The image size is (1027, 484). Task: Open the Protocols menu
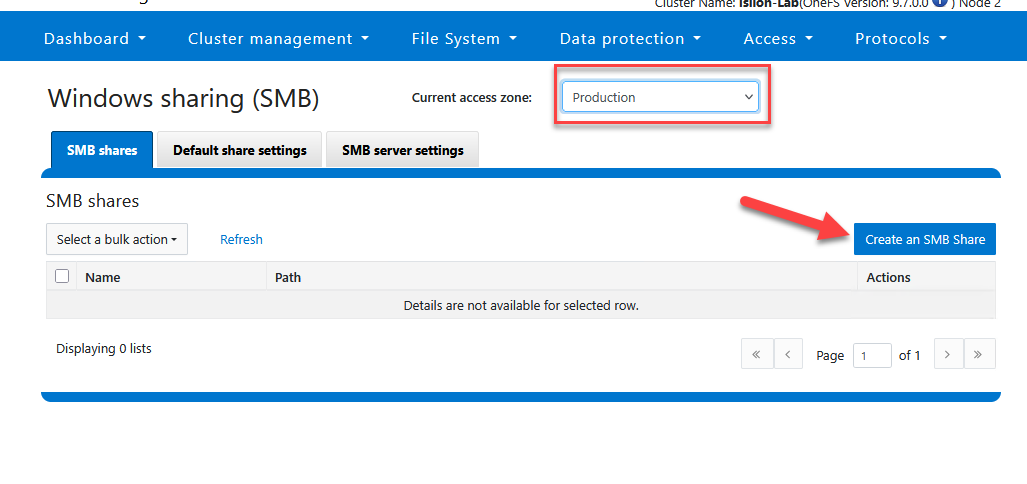pos(901,39)
